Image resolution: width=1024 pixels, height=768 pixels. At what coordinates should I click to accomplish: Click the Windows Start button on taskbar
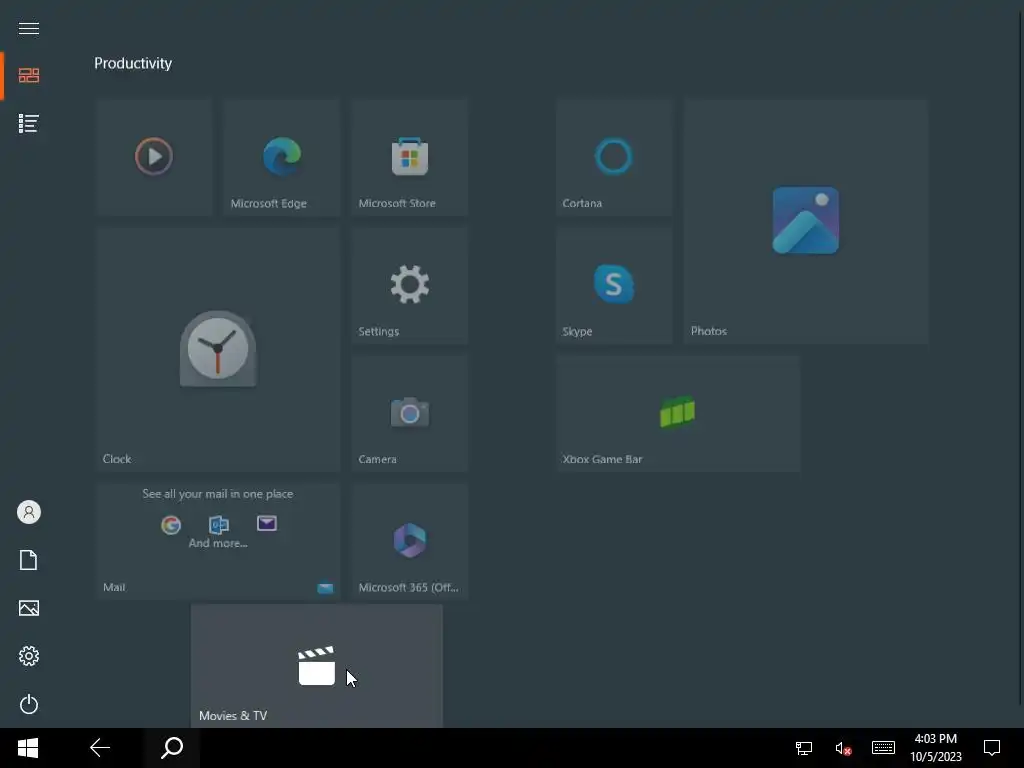coord(28,748)
